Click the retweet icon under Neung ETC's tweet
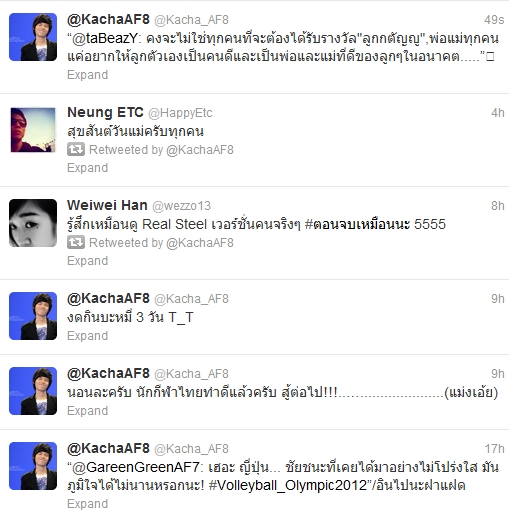Viewport: 509px width, 515px height. point(76,150)
